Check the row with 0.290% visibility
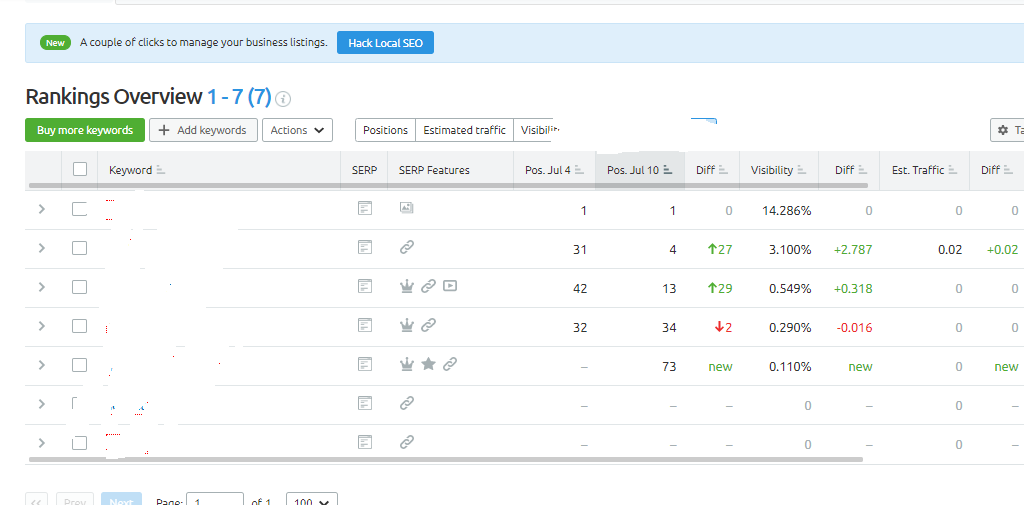1024x505 pixels. [80, 326]
